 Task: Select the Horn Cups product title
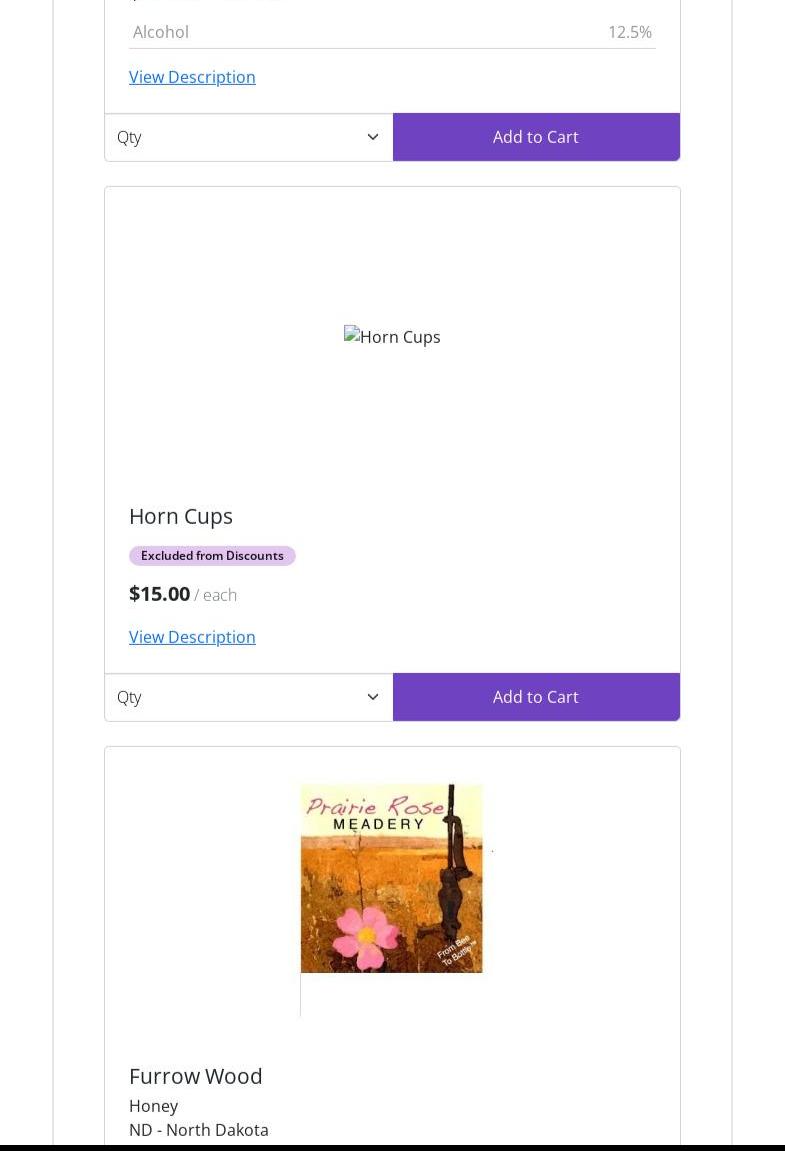click(x=181, y=516)
